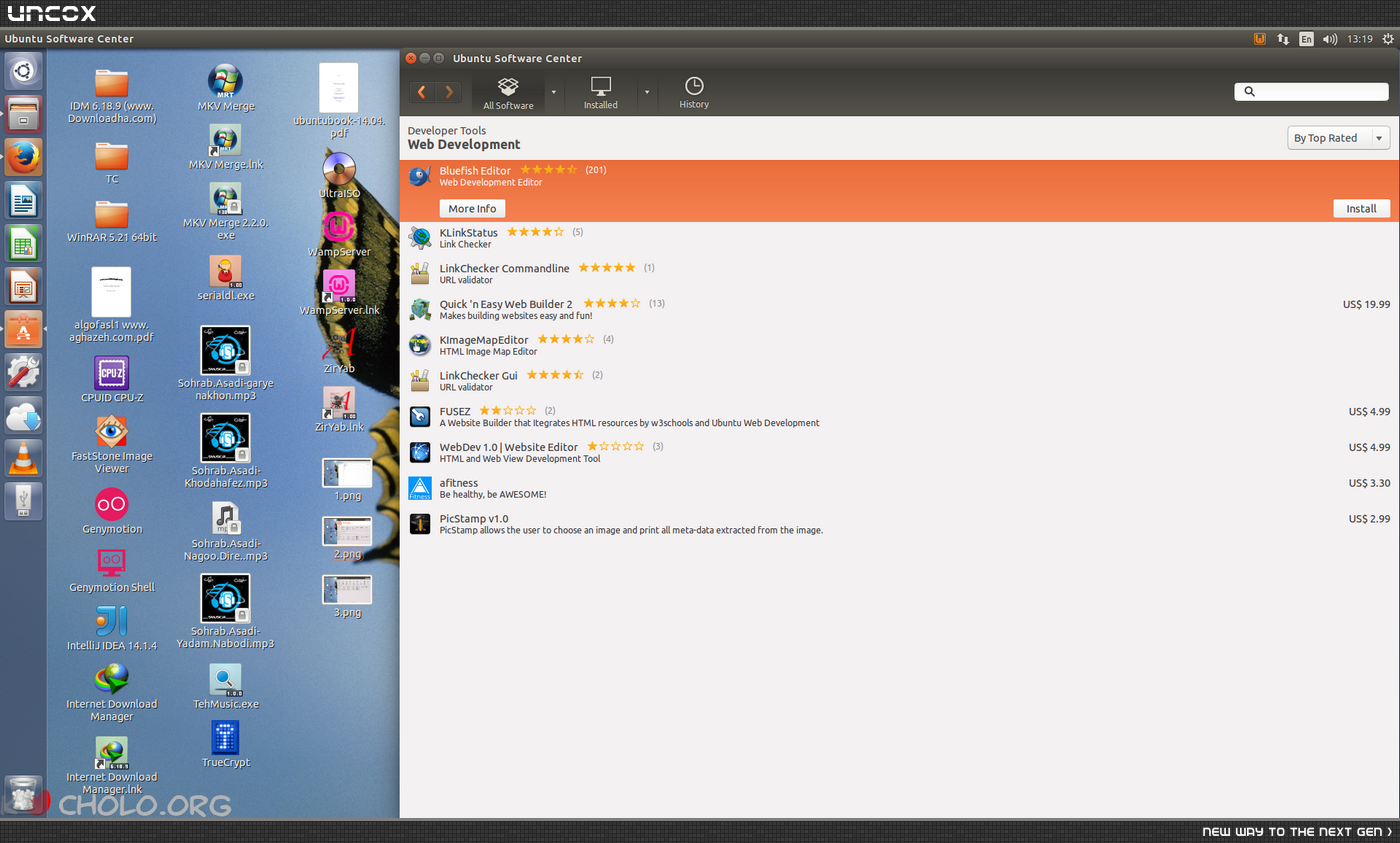Click the Ubuntu Software Center launcher icon
Viewport: 1400px width, 843px height.
point(23,329)
